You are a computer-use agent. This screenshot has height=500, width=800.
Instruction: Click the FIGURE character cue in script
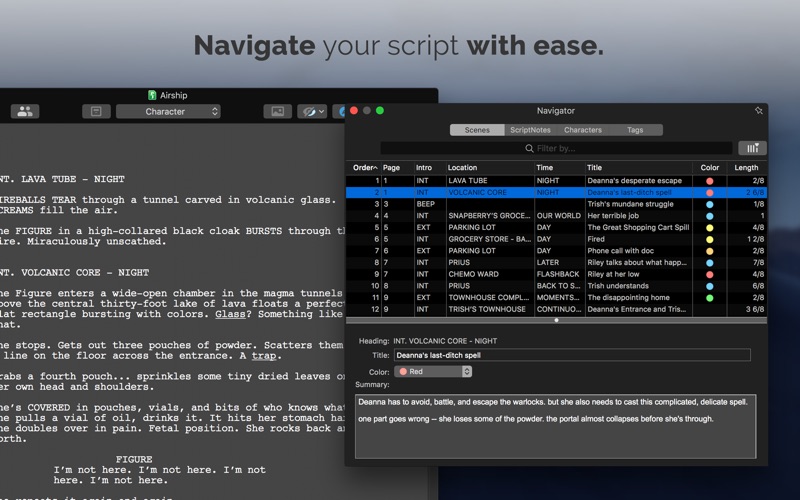134,459
